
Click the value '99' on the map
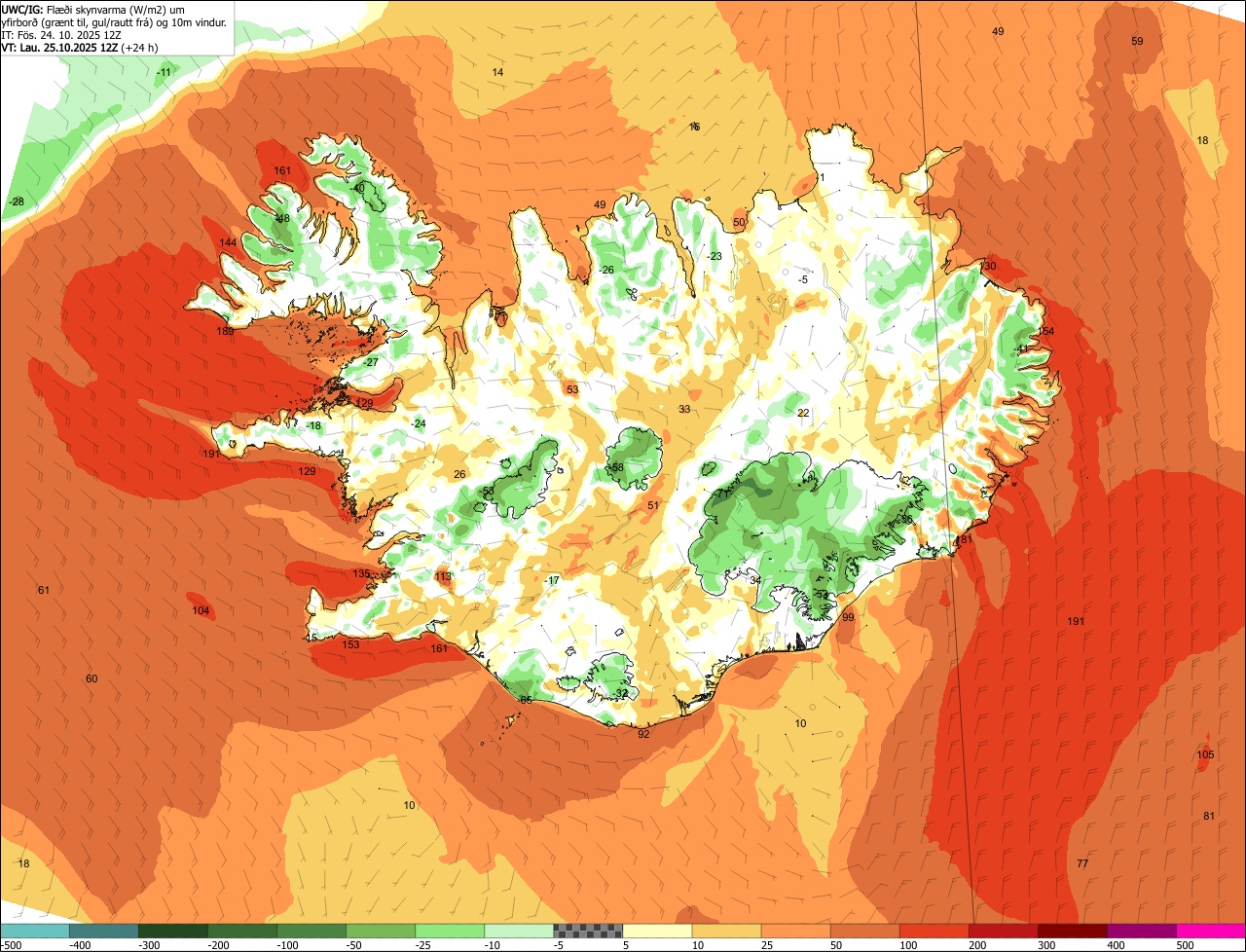pyautogui.click(x=848, y=617)
